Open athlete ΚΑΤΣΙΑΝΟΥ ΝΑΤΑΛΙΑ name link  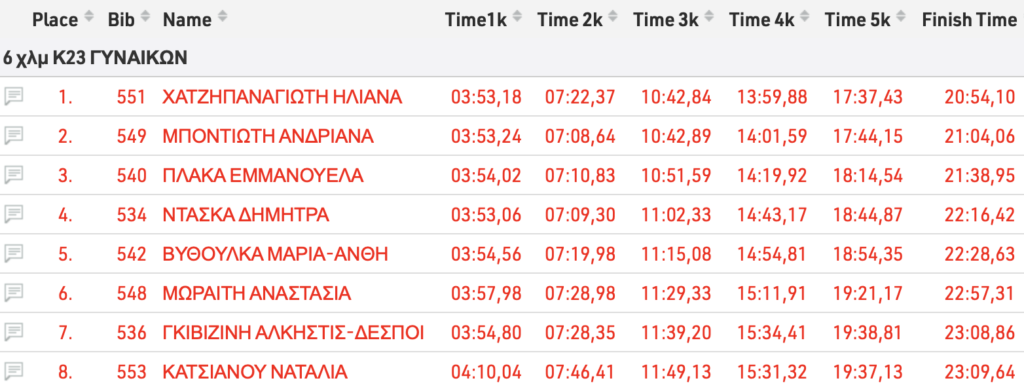255,372
